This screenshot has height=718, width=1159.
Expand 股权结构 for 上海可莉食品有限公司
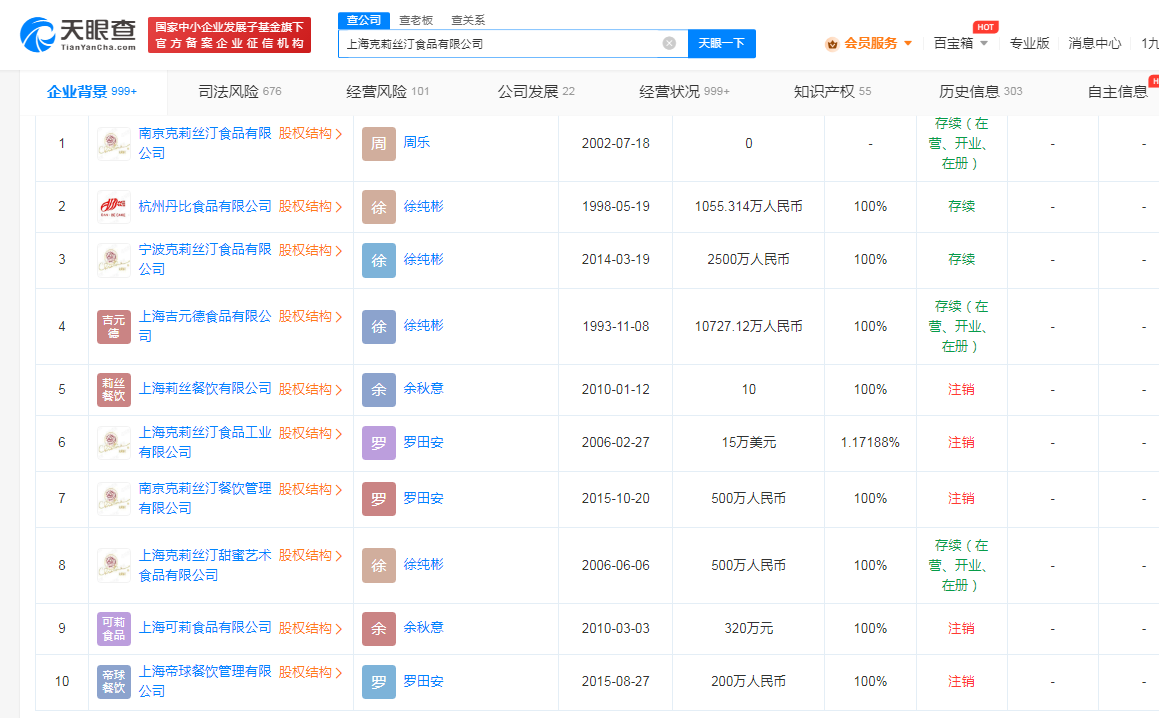click(310, 628)
